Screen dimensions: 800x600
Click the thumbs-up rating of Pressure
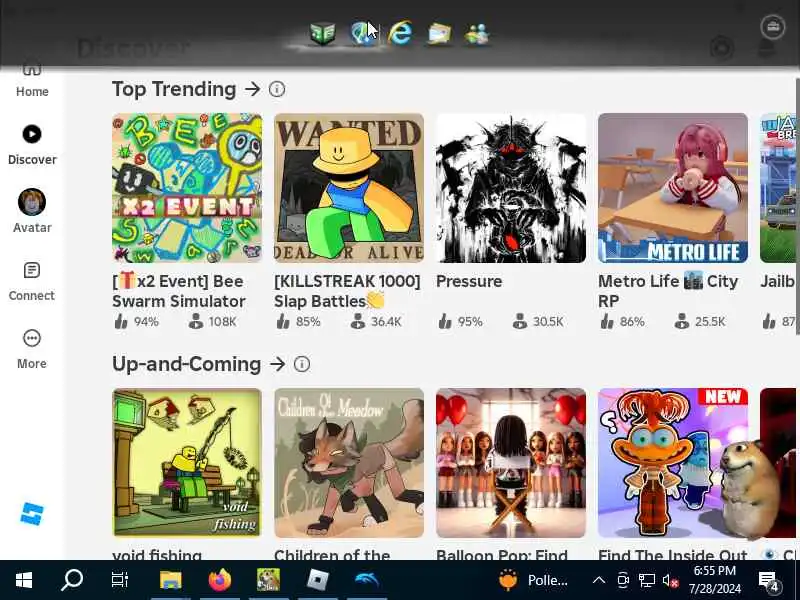tap(445, 321)
